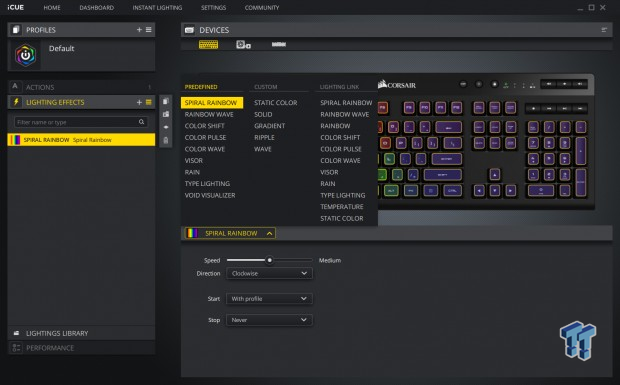Select the Spiral Rainbow layer row
The height and width of the screenshot is (385, 620).
coord(81,140)
